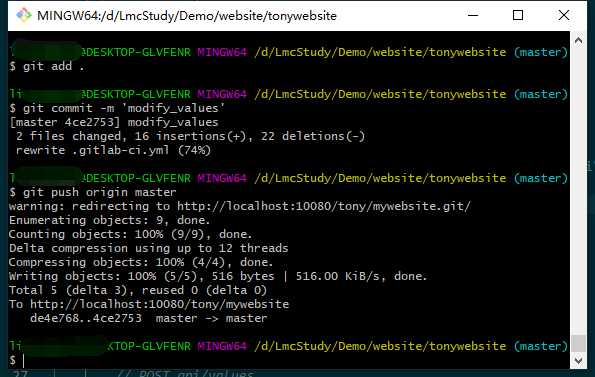Click 'Compressing objects: 100% (4/4)' line

click(141, 262)
